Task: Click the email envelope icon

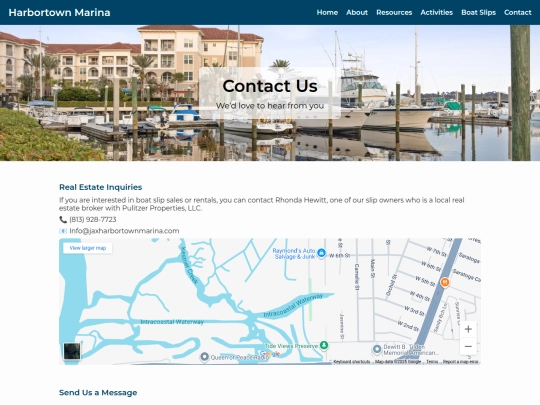Action: pos(63,231)
